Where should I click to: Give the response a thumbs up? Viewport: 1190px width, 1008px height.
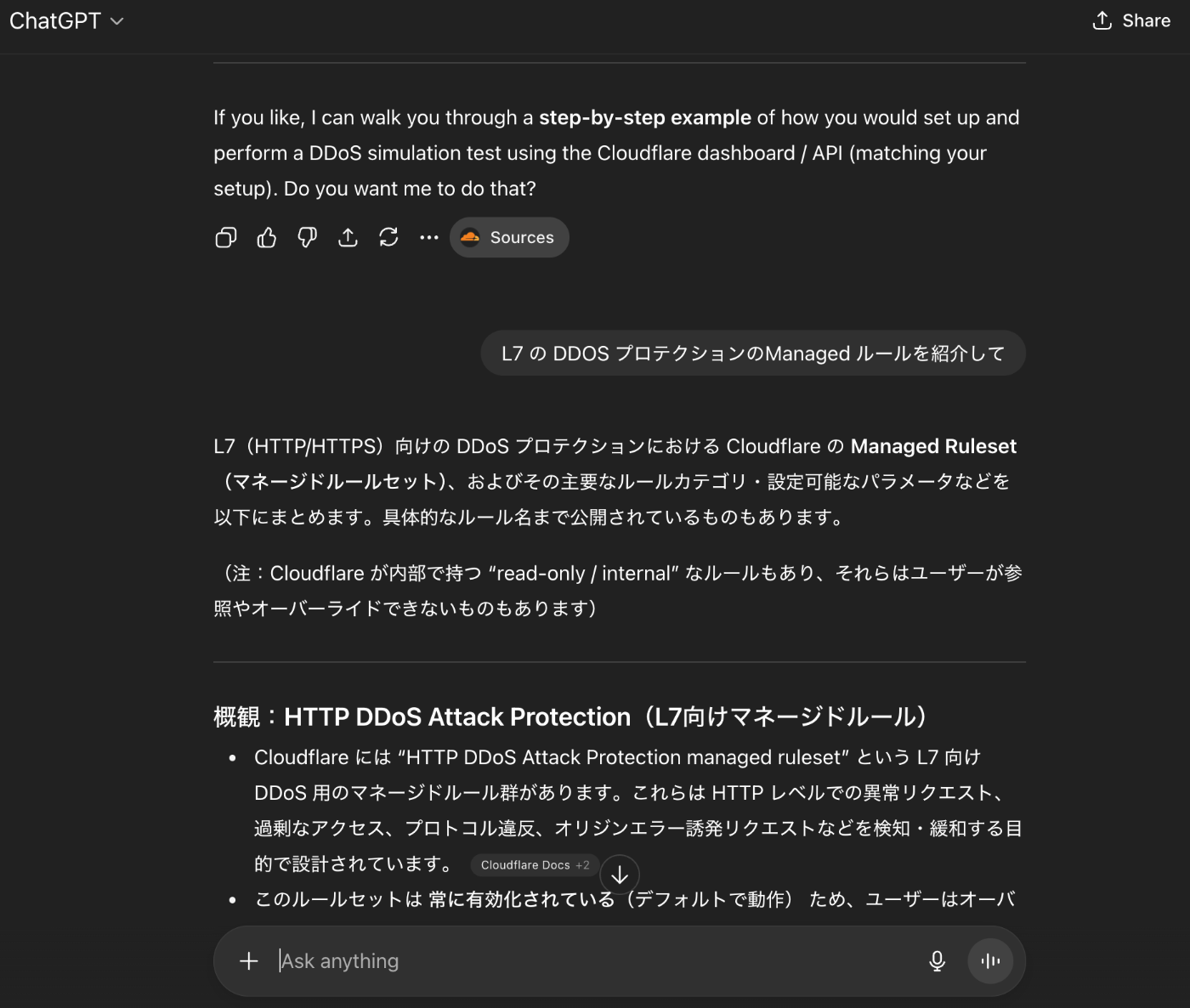tap(267, 237)
